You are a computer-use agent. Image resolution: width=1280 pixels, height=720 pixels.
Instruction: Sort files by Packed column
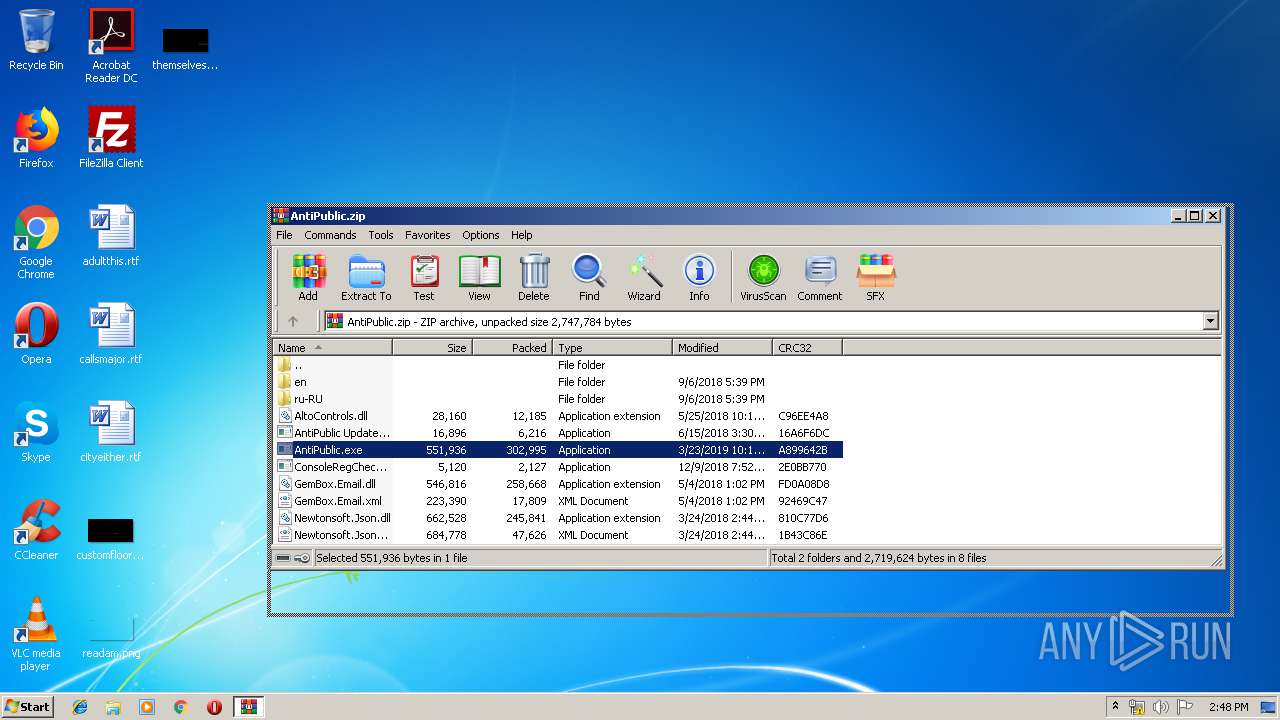tap(512, 348)
